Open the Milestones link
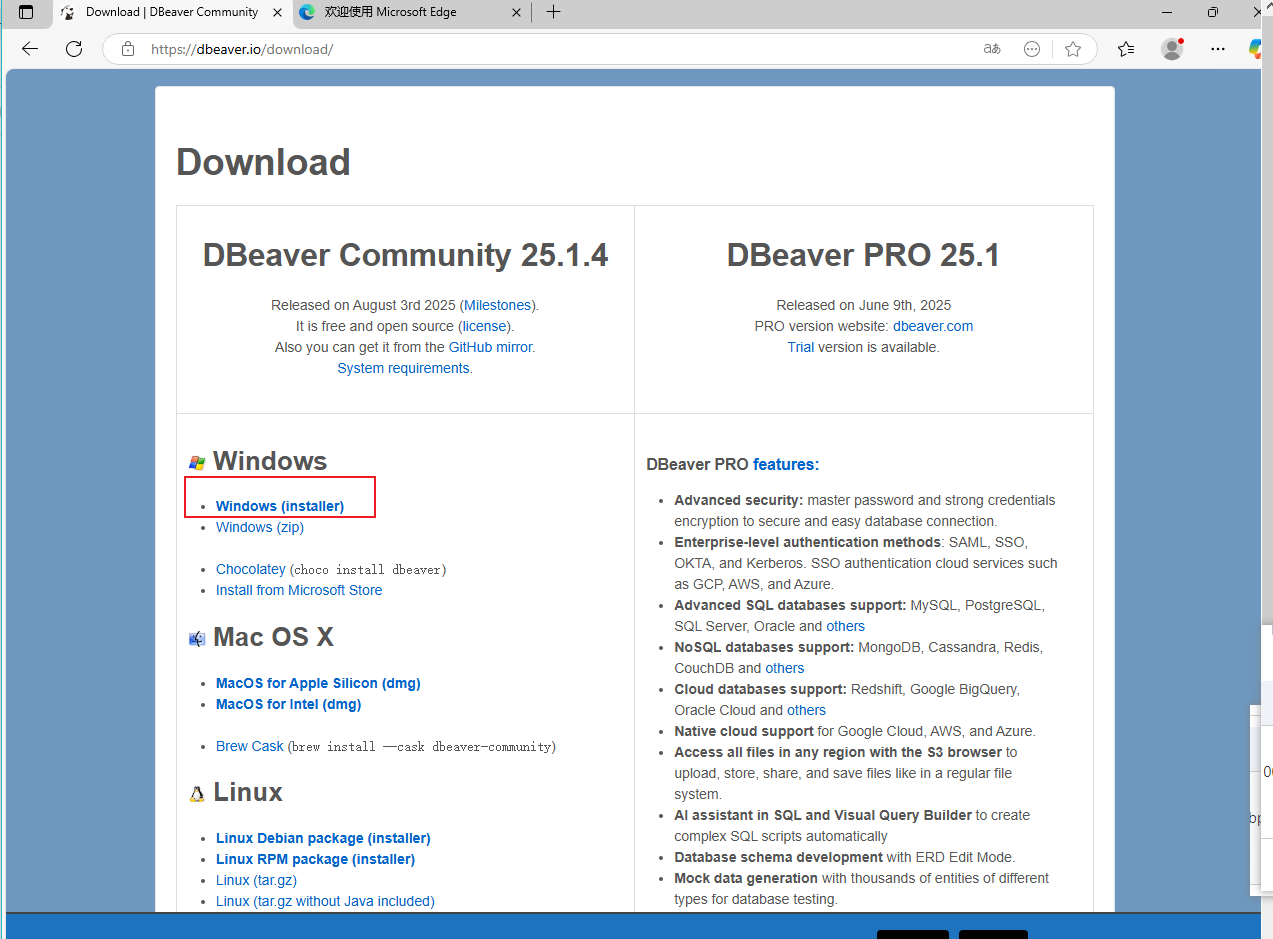 499,305
